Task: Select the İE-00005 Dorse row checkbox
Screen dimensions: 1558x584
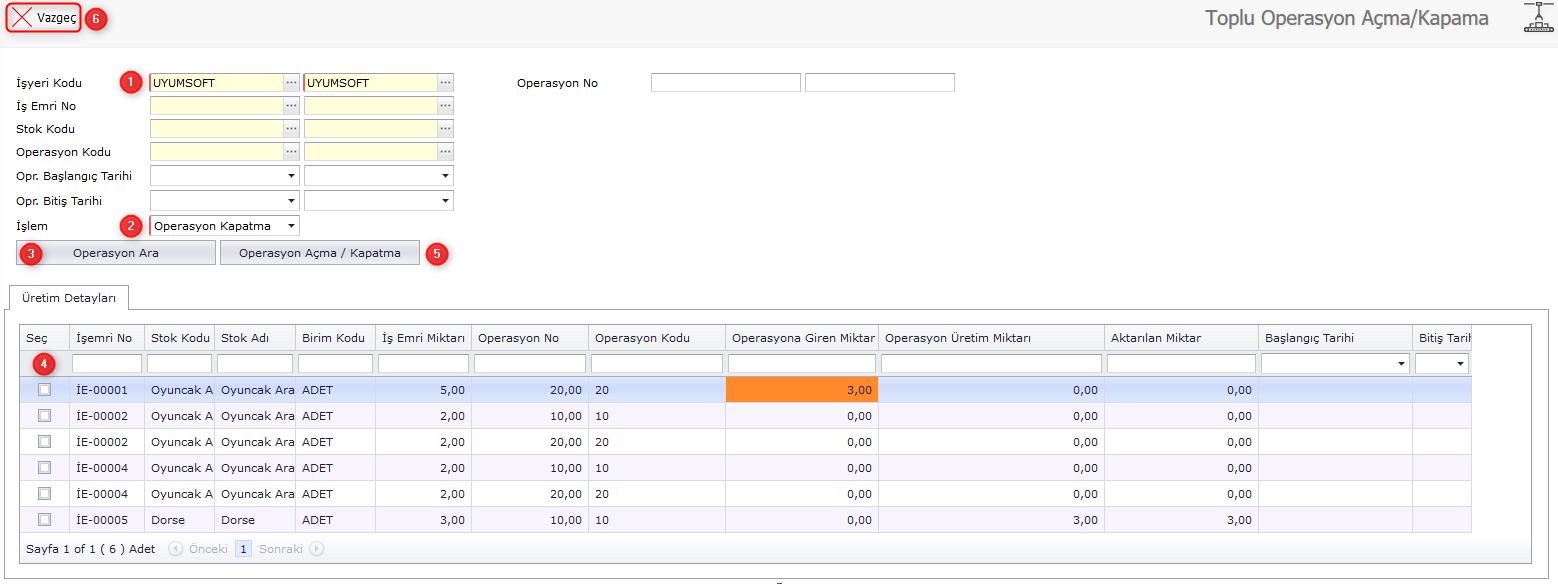Action: (44, 520)
